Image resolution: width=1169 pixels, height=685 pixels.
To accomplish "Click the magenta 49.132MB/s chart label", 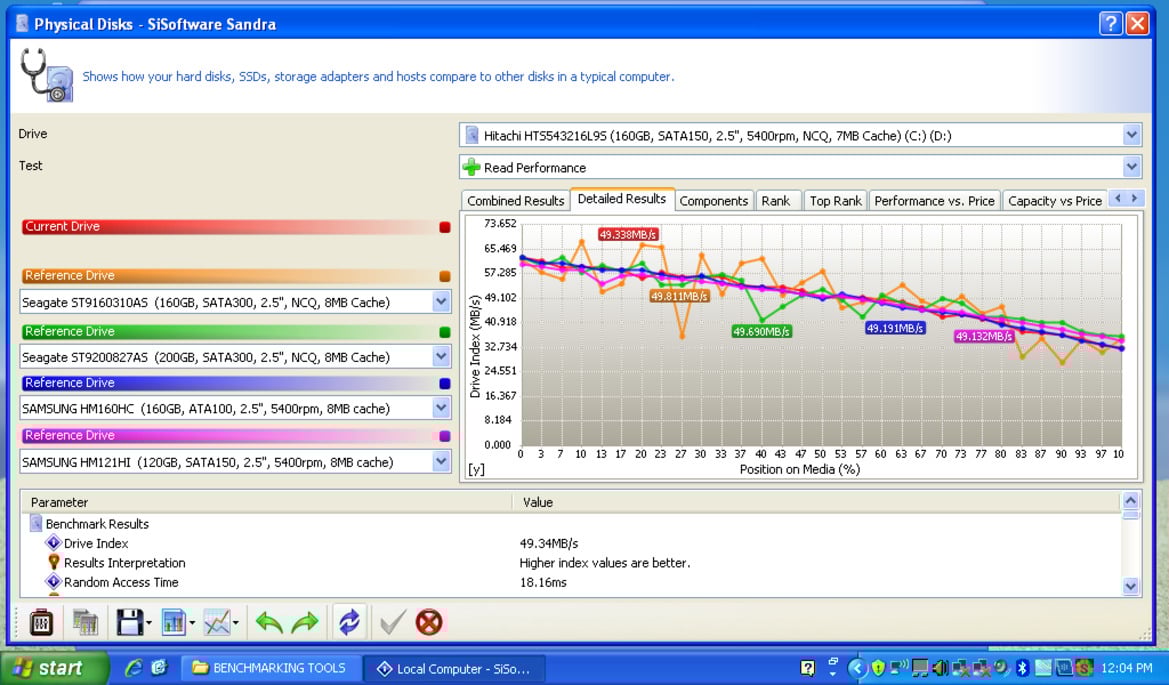I will pos(984,336).
